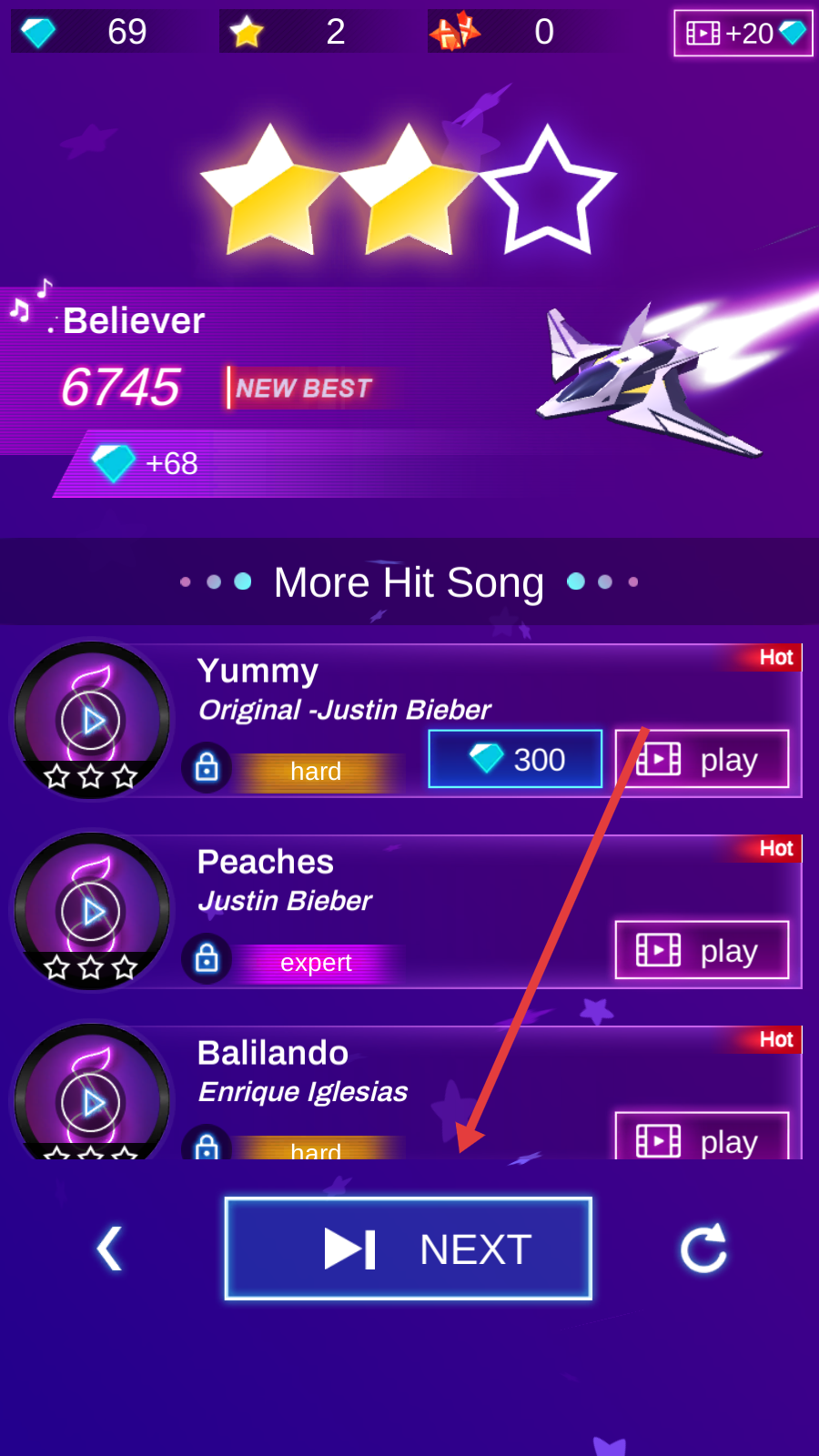Tap the lock icon on Peaches
The image size is (819, 1456).
click(x=207, y=958)
